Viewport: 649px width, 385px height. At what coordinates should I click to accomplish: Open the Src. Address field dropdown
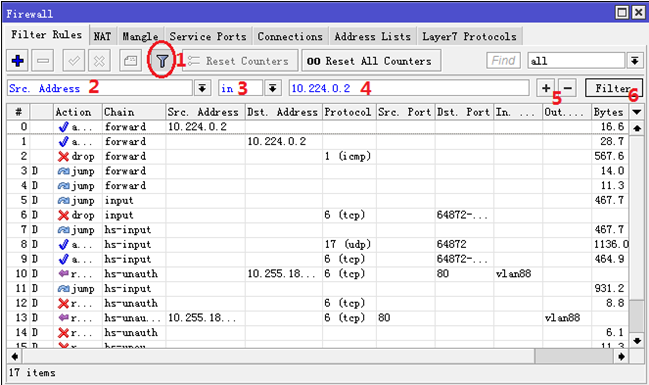tap(202, 88)
